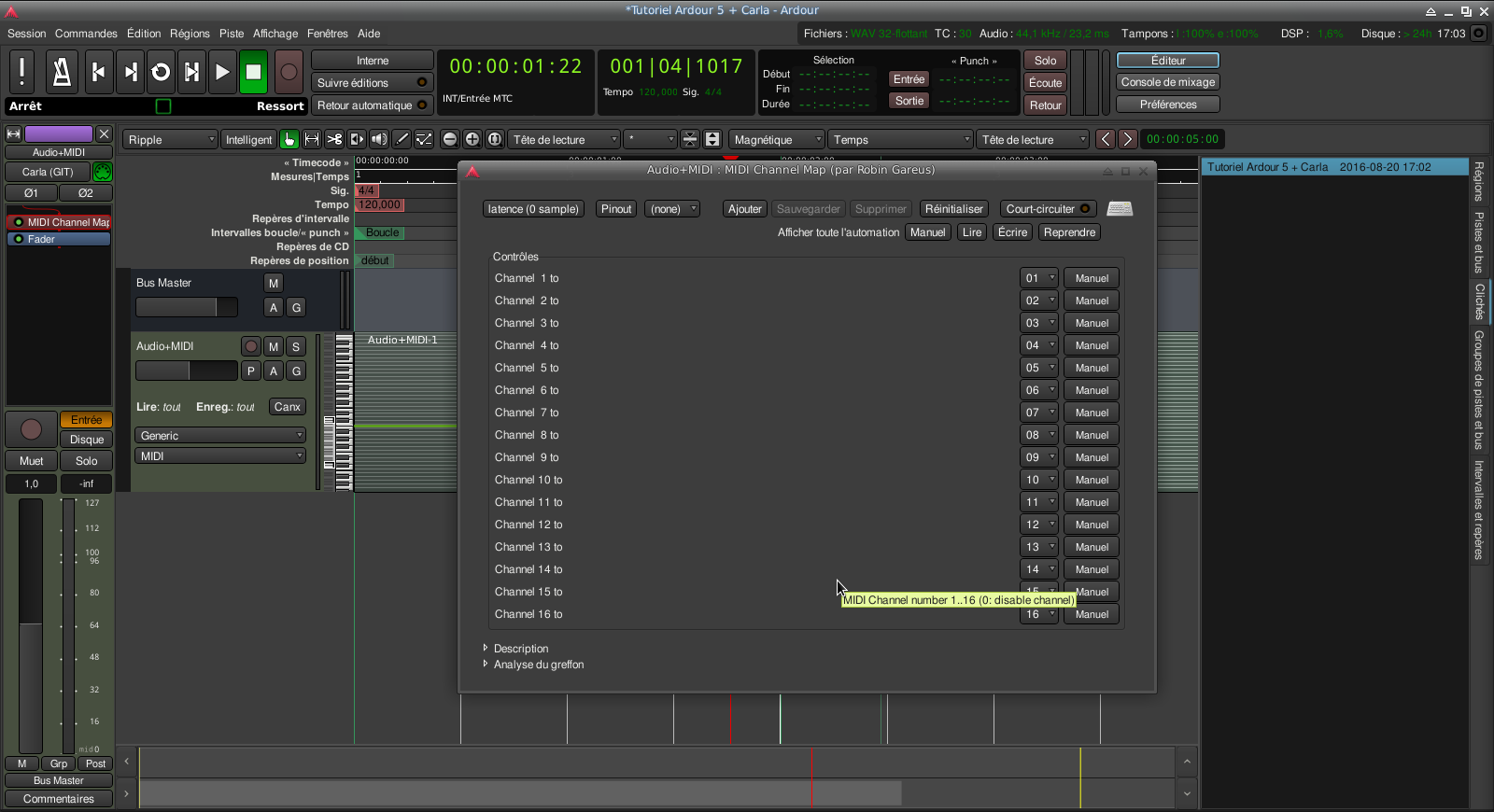Image resolution: width=1494 pixels, height=812 pixels.
Task: Select the audition speaker tool
Action: pos(379,139)
